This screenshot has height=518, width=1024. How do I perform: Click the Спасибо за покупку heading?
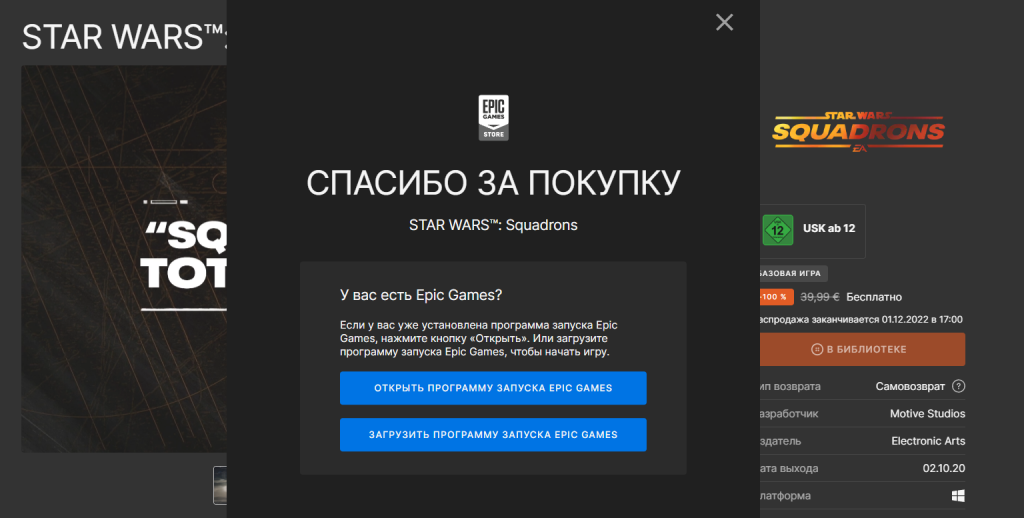(493, 184)
